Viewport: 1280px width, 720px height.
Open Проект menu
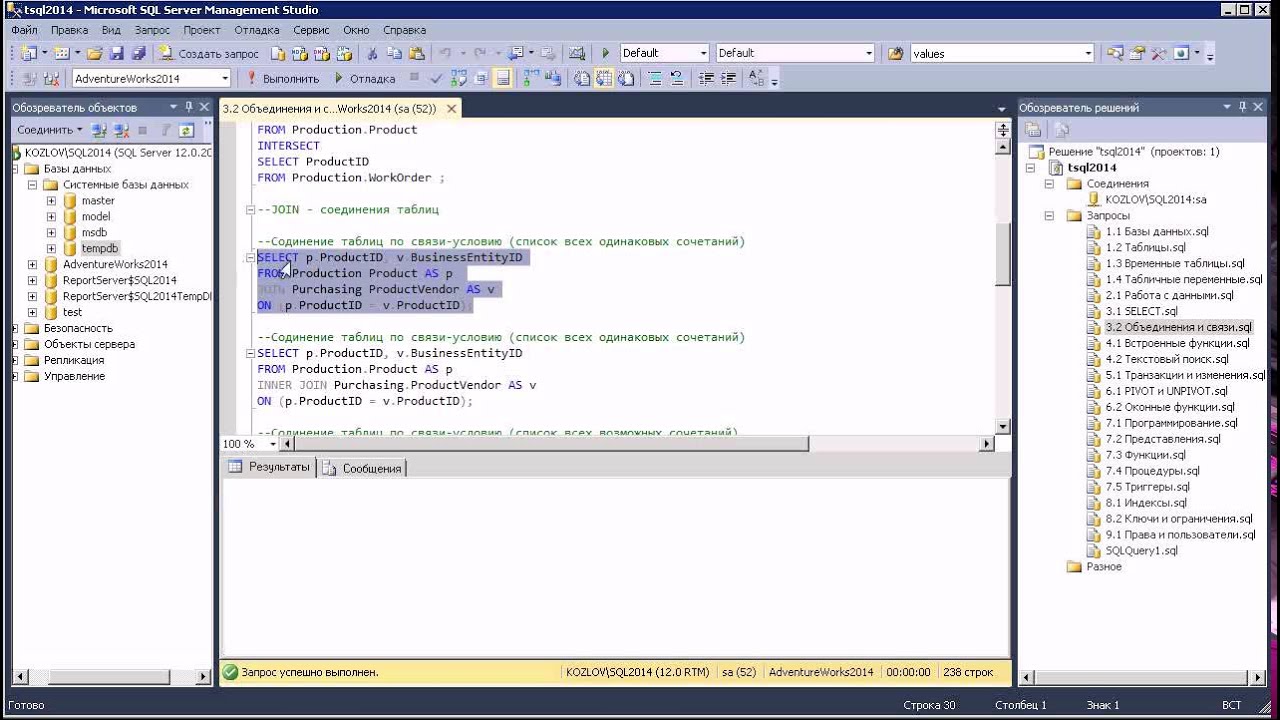tap(202, 30)
